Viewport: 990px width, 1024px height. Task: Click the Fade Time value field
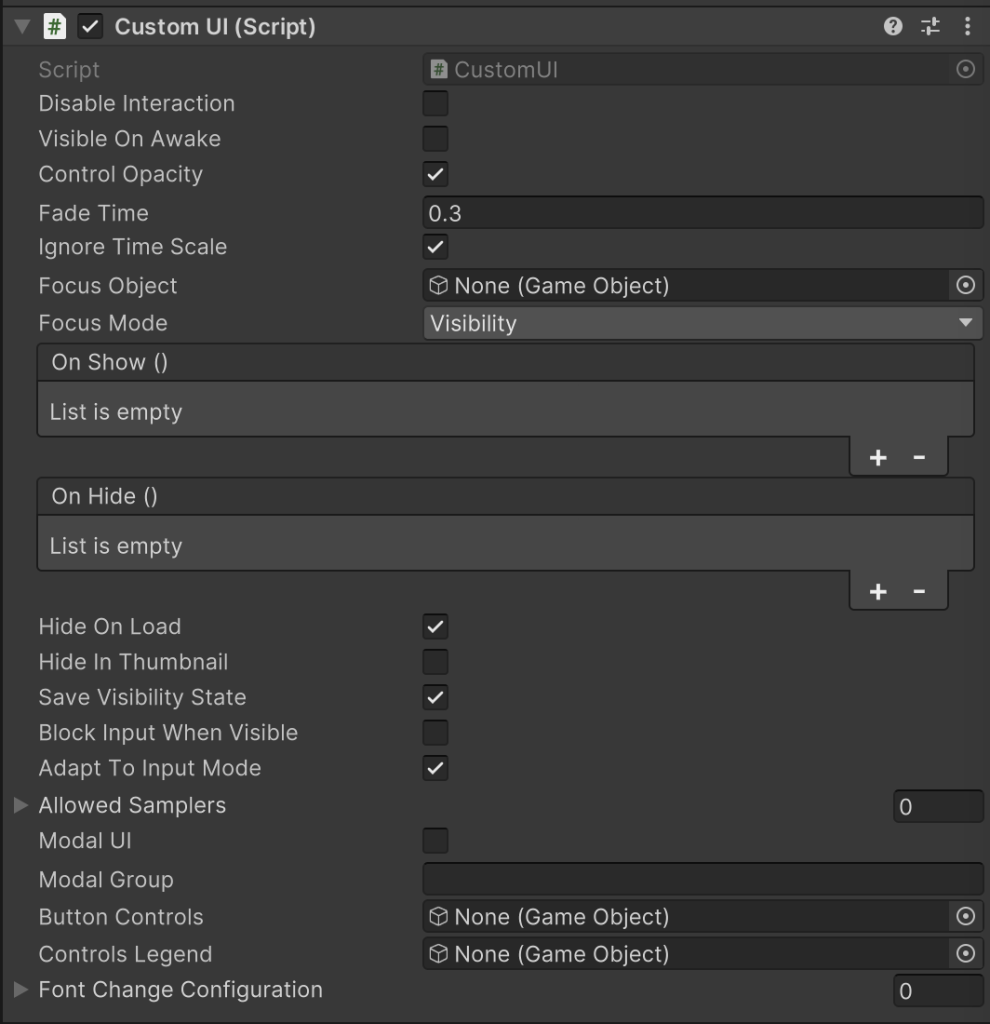(703, 213)
